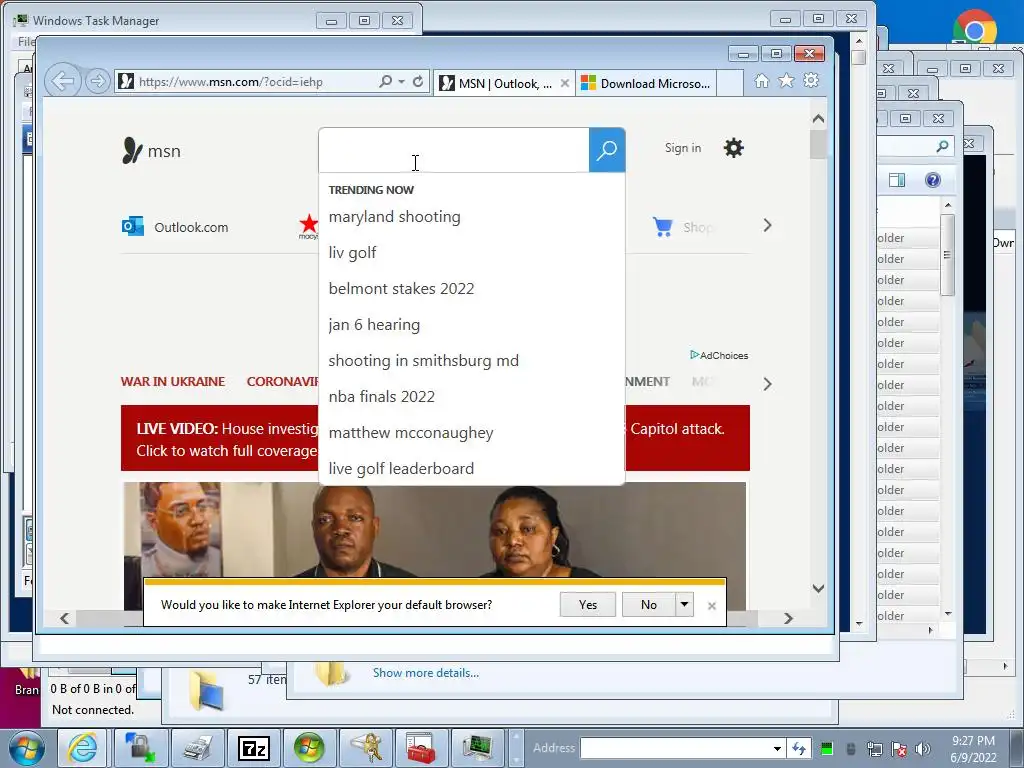Expand shortcuts row with right chevron
Viewport: 1024px width, 768px height.
point(767,225)
